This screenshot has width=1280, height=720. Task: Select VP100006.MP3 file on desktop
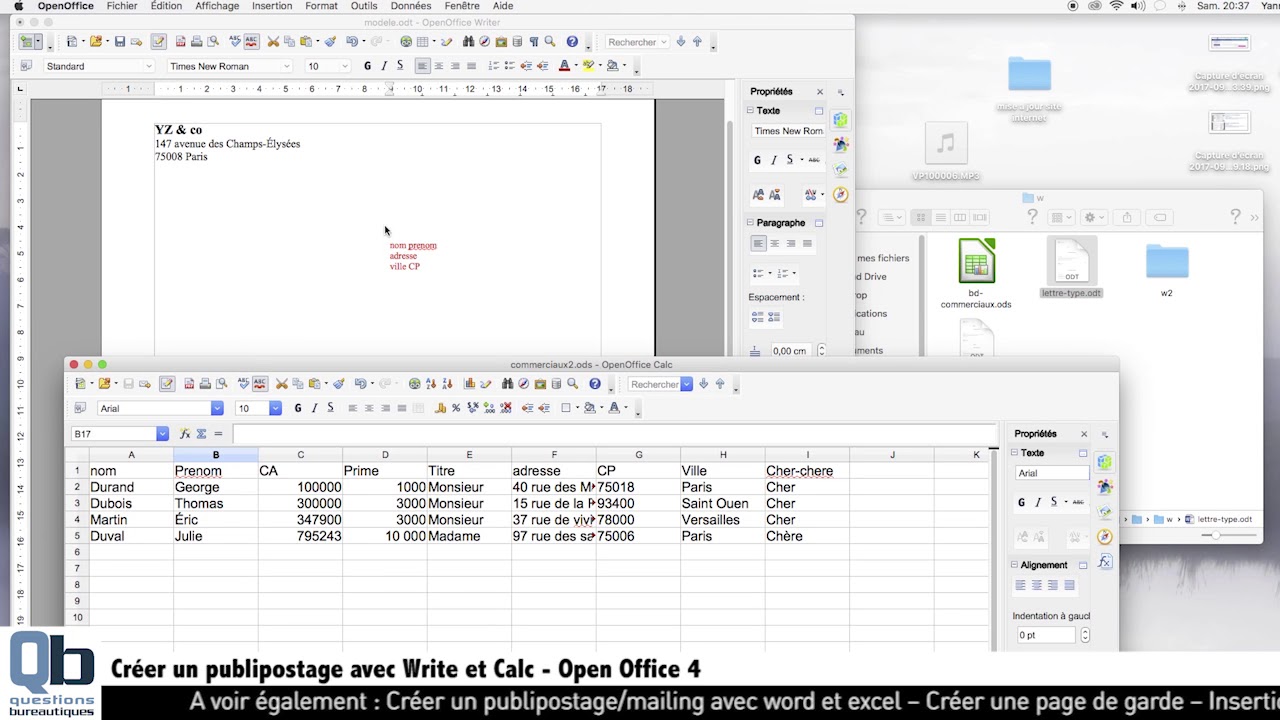click(946, 153)
